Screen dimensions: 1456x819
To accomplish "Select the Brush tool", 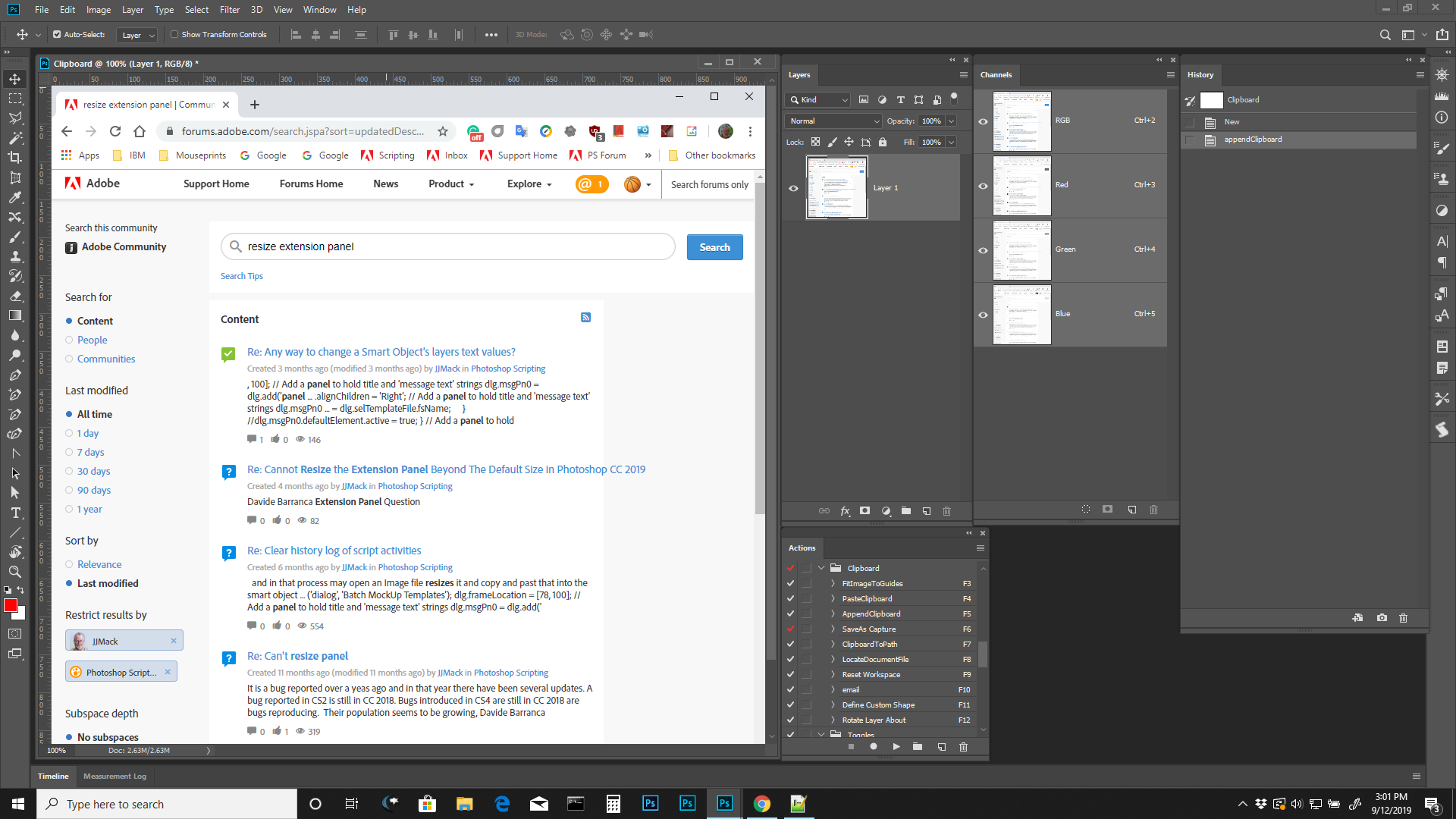I will coord(15,237).
